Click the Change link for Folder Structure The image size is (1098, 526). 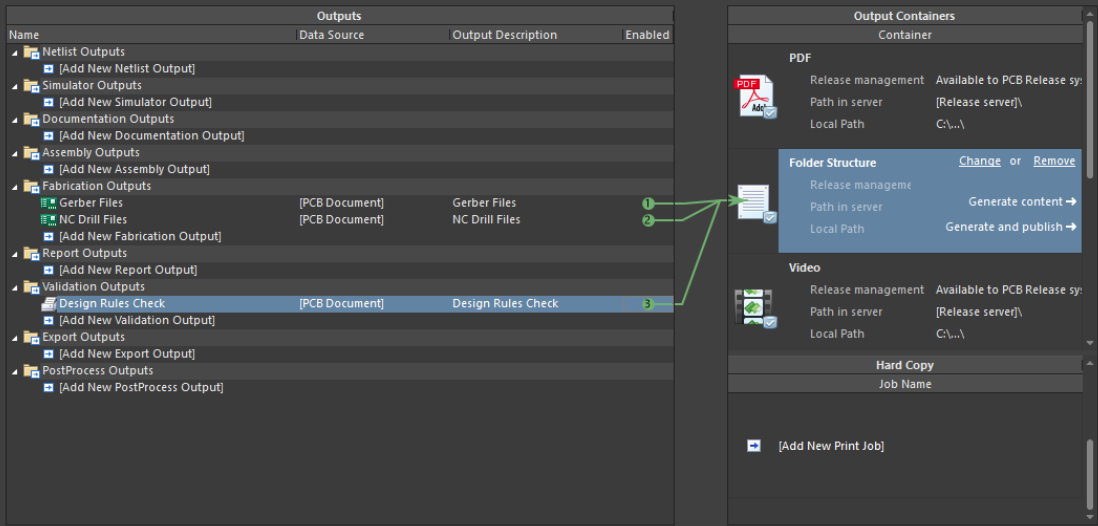[979, 161]
